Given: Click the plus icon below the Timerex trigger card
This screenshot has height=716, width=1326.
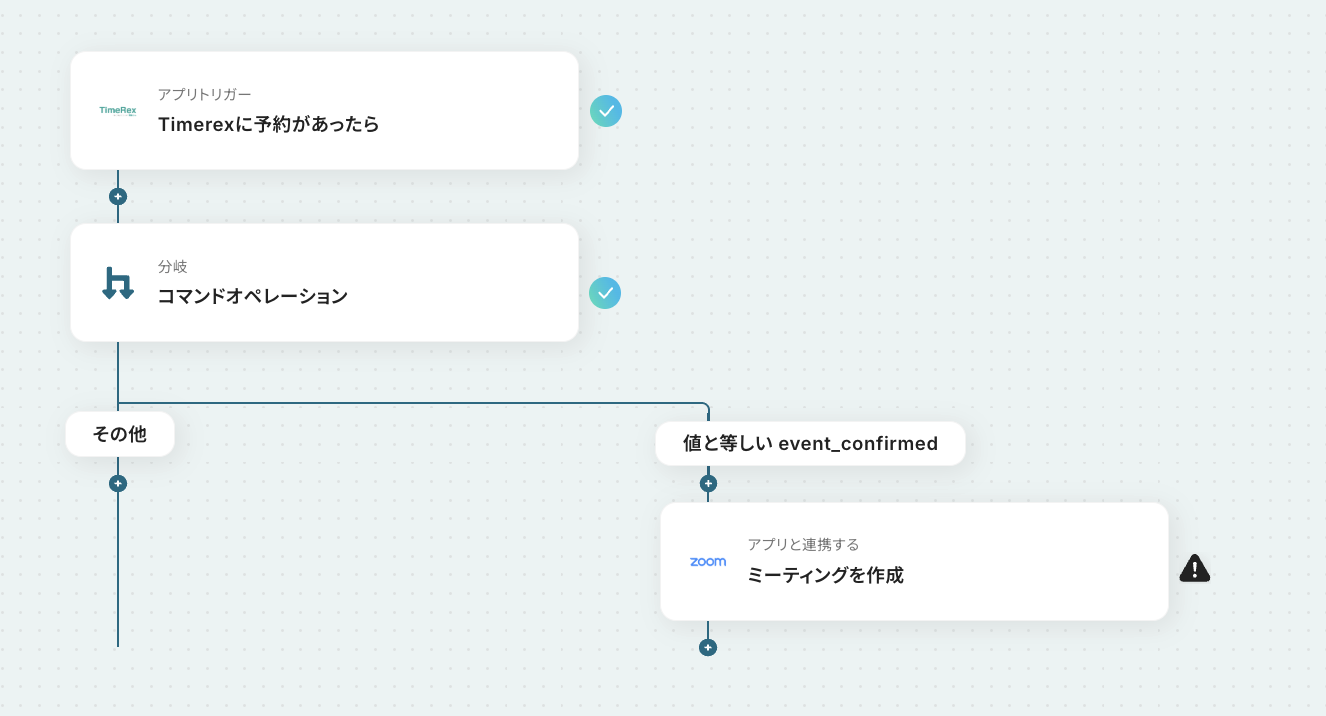Looking at the screenshot, I should click(118, 196).
